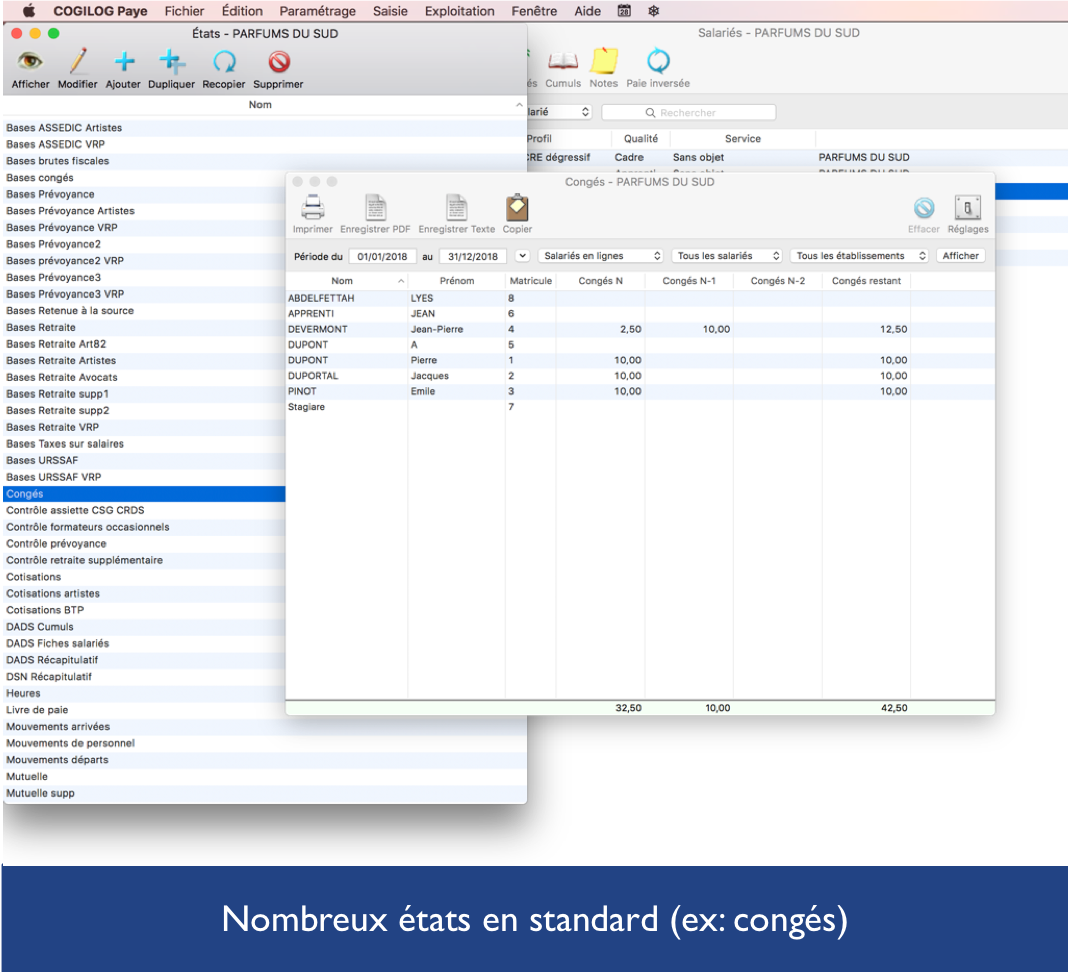
Task: Click the period end date field 31/12/2018
Action: click(x=473, y=257)
